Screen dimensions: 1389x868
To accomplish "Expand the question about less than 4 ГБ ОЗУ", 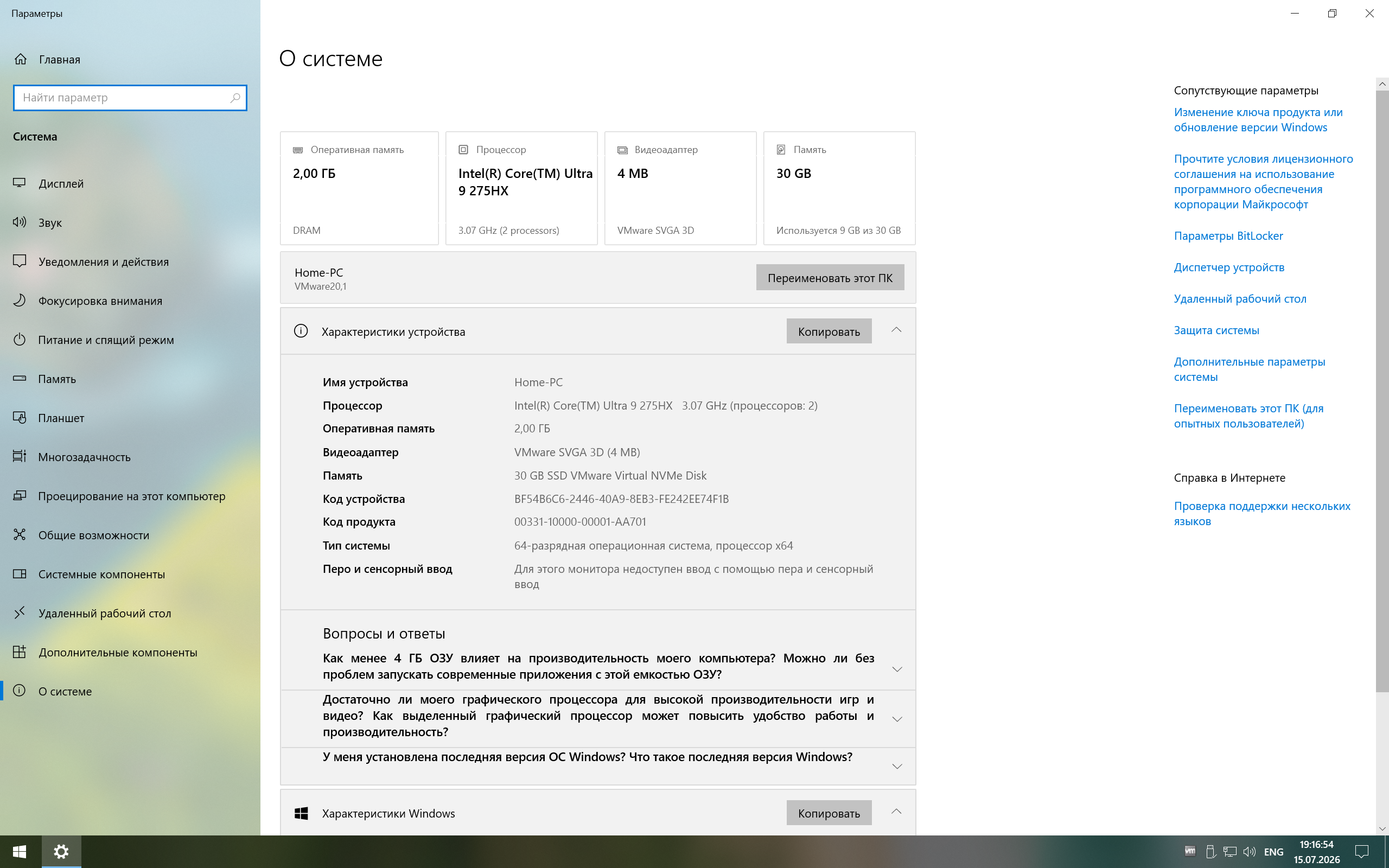I will tap(896, 669).
